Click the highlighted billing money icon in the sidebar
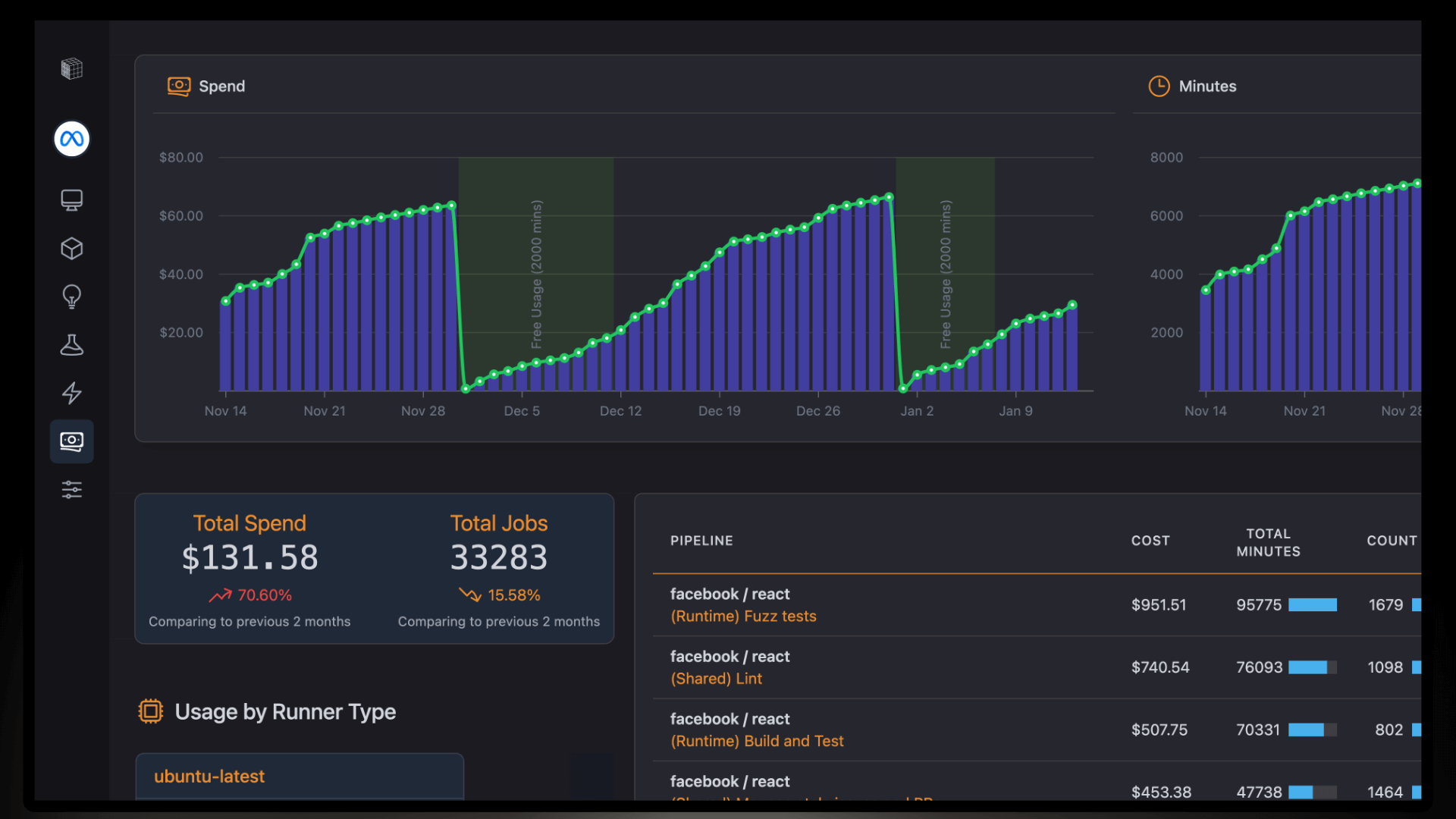The width and height of the screenshot is (1456, 819). pyautogui.click(x=71, y=441)
